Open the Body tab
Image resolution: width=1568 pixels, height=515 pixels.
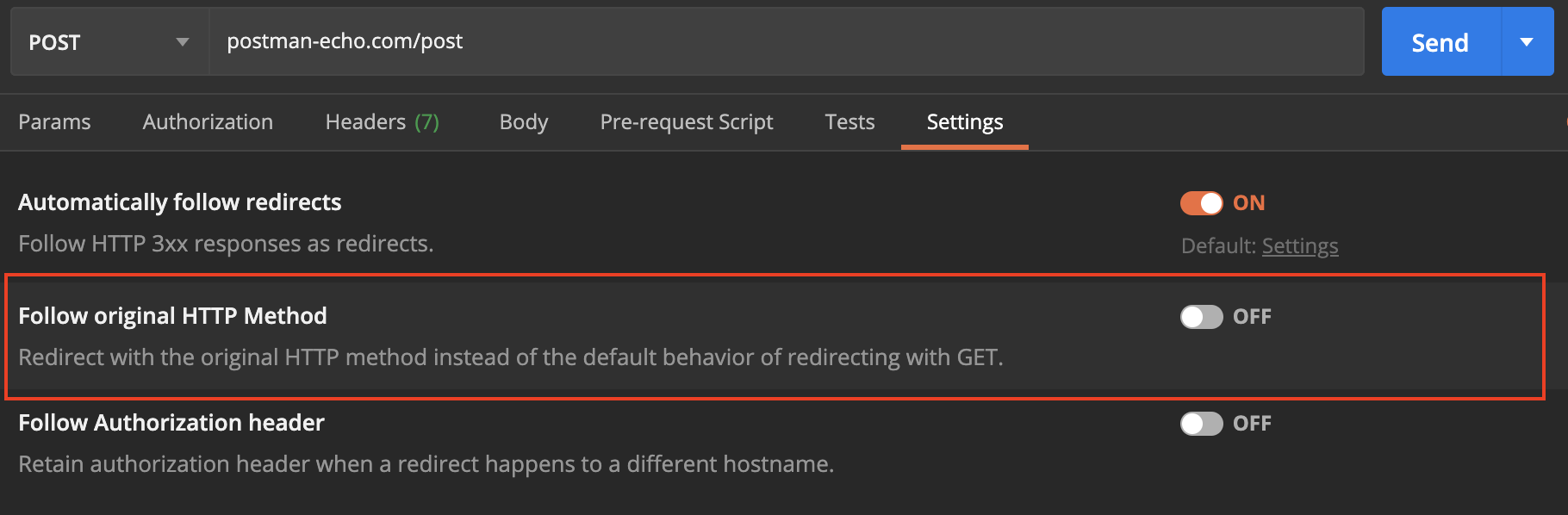tap(523, 121)
